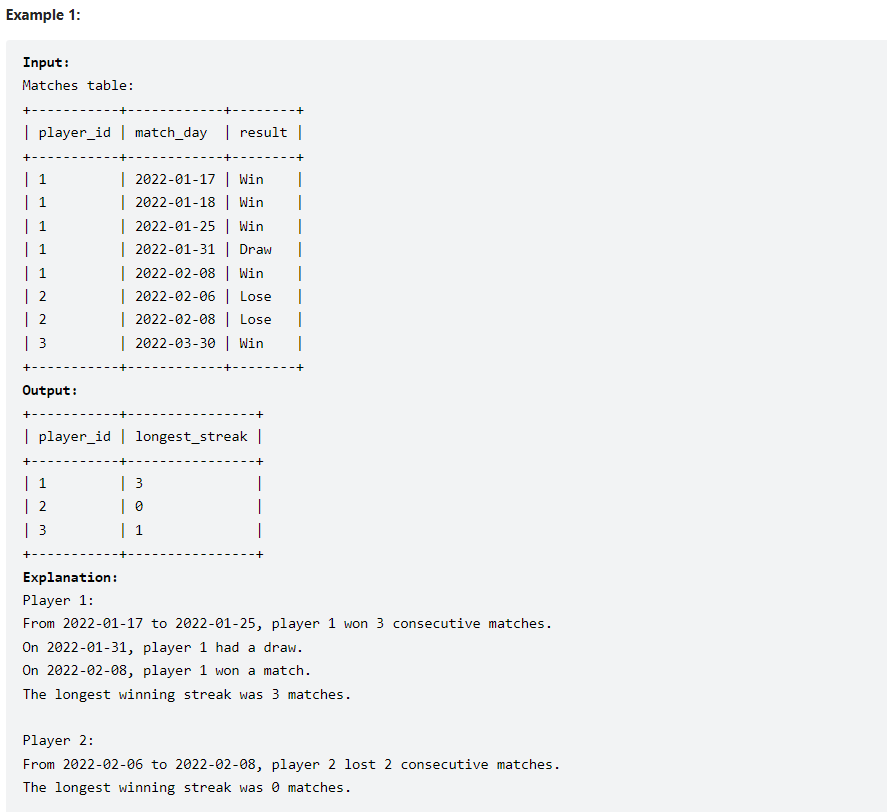Click the "Player 1:" explanation heading
Image resolution: width=887 pixels, height=812 pixels.
(x=58, y=600)
